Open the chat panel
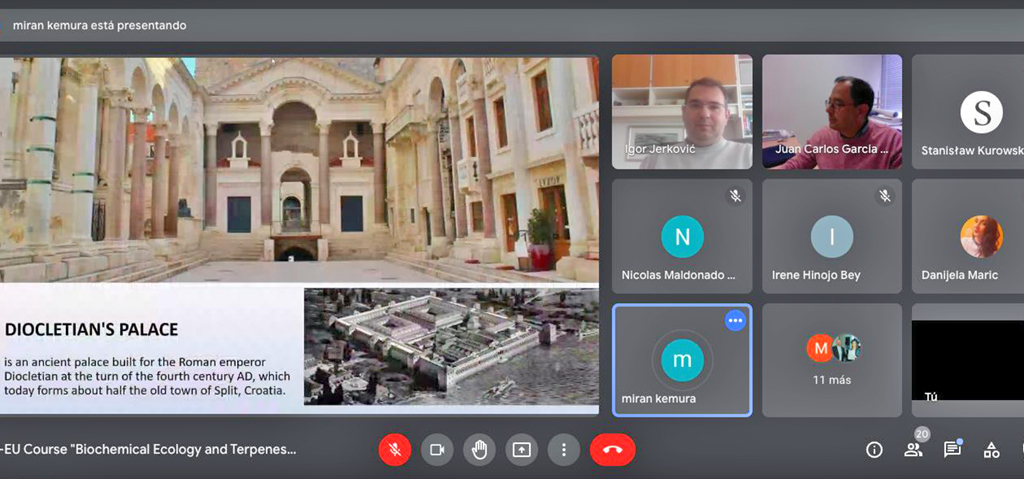This screenshot has height=479, width=1024. pyautogui.click(x=952, y=450)
